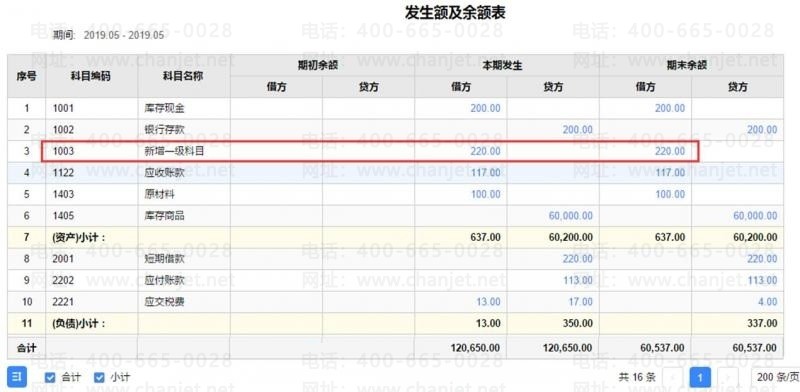800x392 pixels.
Task: Click the 科目名称 column header
Action: click(183, 77)
